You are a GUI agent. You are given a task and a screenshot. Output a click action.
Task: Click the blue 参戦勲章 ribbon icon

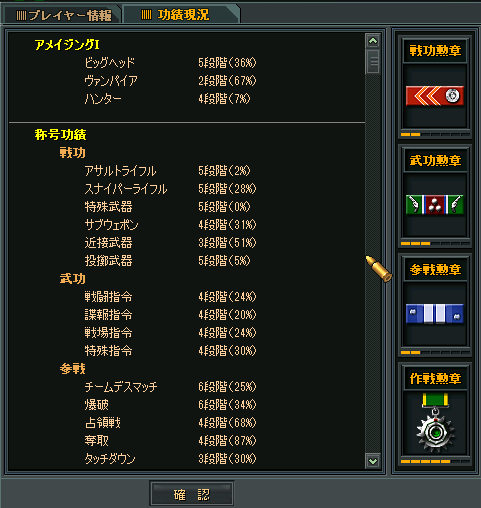[435, 314]
